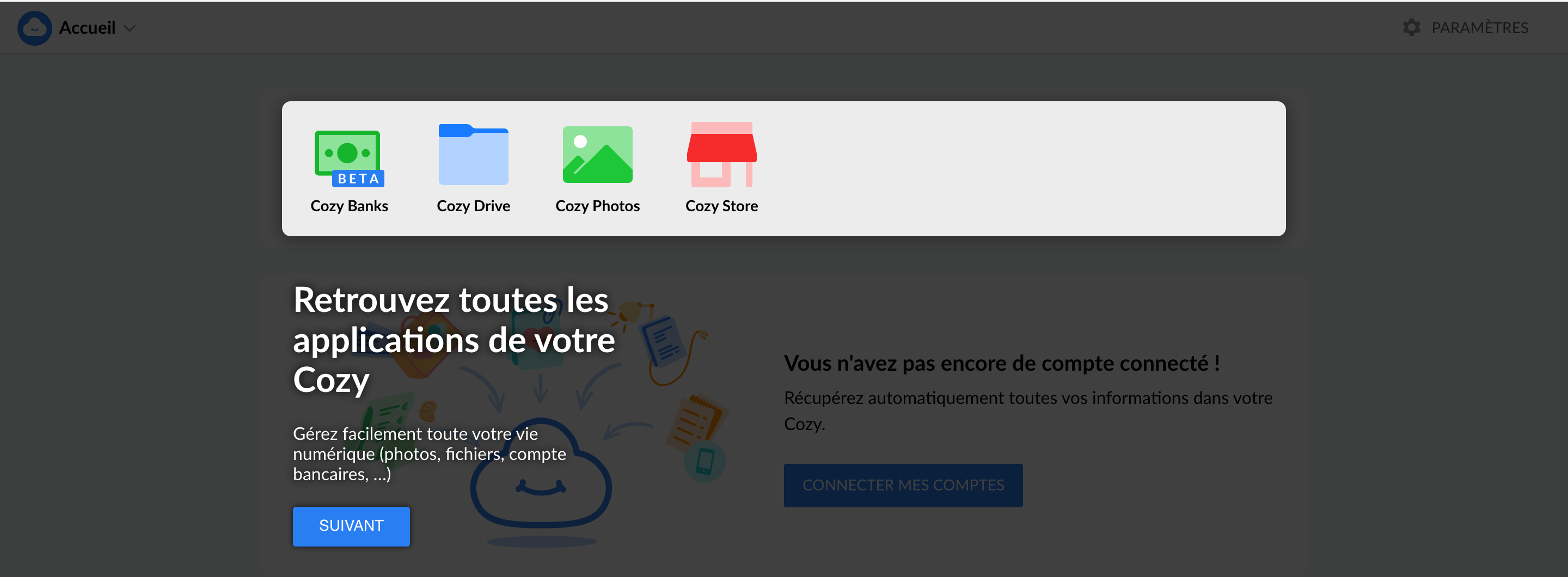The image size is (1568, 577).
Task: Click the Cozy Photos label
Action: click(x=597, y=206)
